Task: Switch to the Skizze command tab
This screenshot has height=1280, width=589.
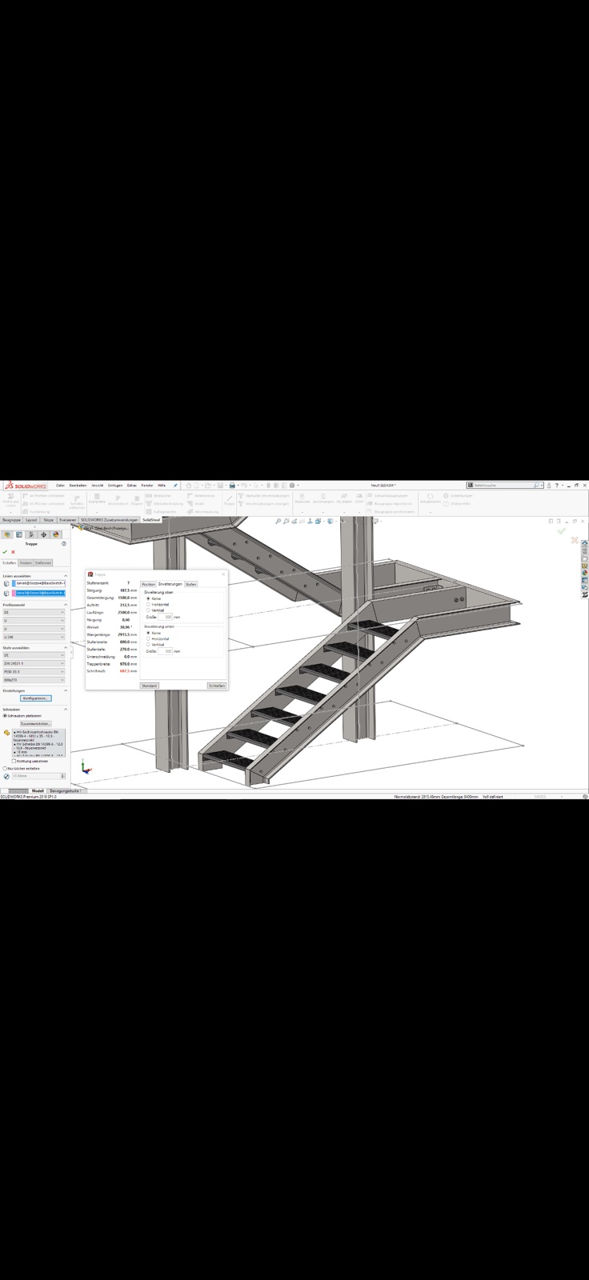Action: point(48,520)
